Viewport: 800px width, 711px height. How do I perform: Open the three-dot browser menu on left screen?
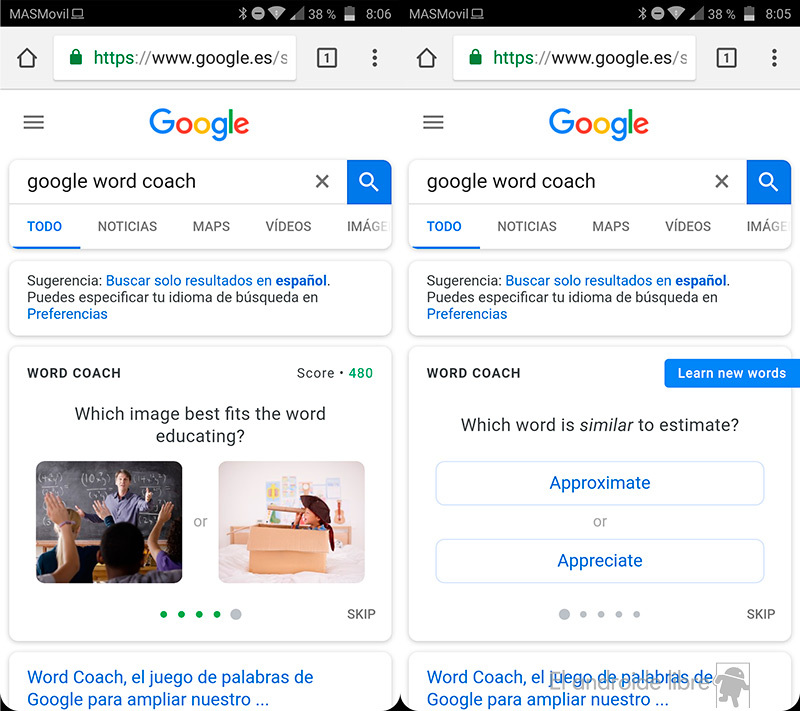click(374, 58)
